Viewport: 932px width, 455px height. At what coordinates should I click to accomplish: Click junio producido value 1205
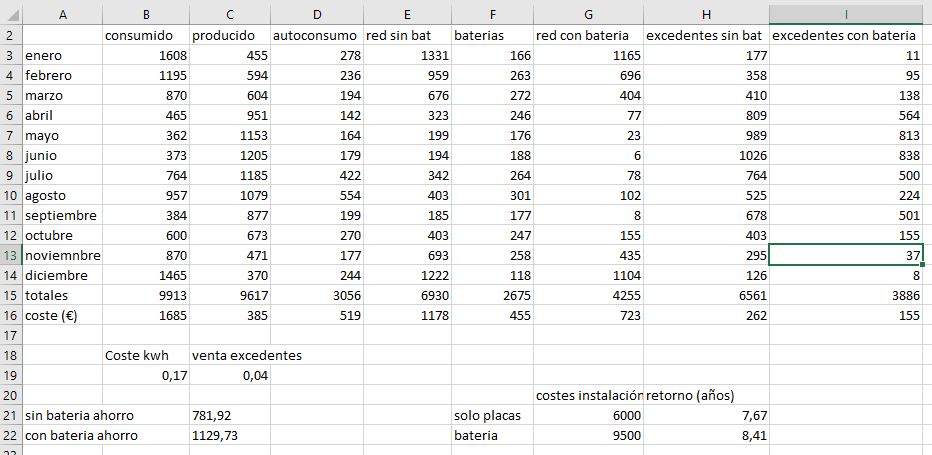coord(230,156)
